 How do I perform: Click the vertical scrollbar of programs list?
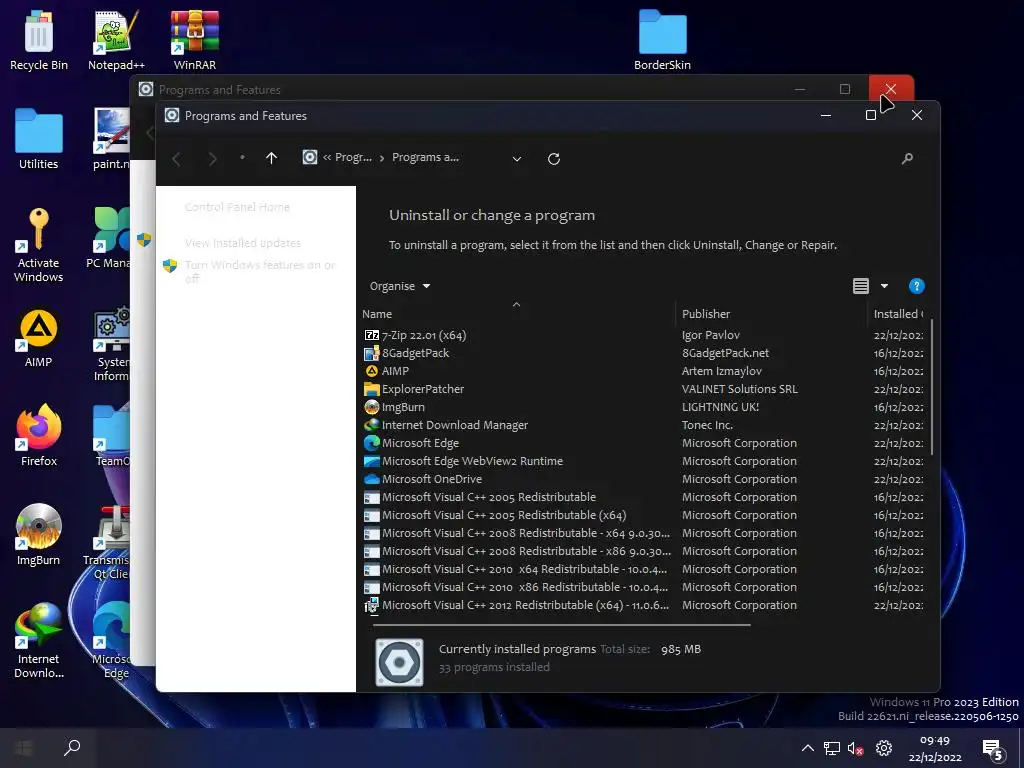point(931,387)
